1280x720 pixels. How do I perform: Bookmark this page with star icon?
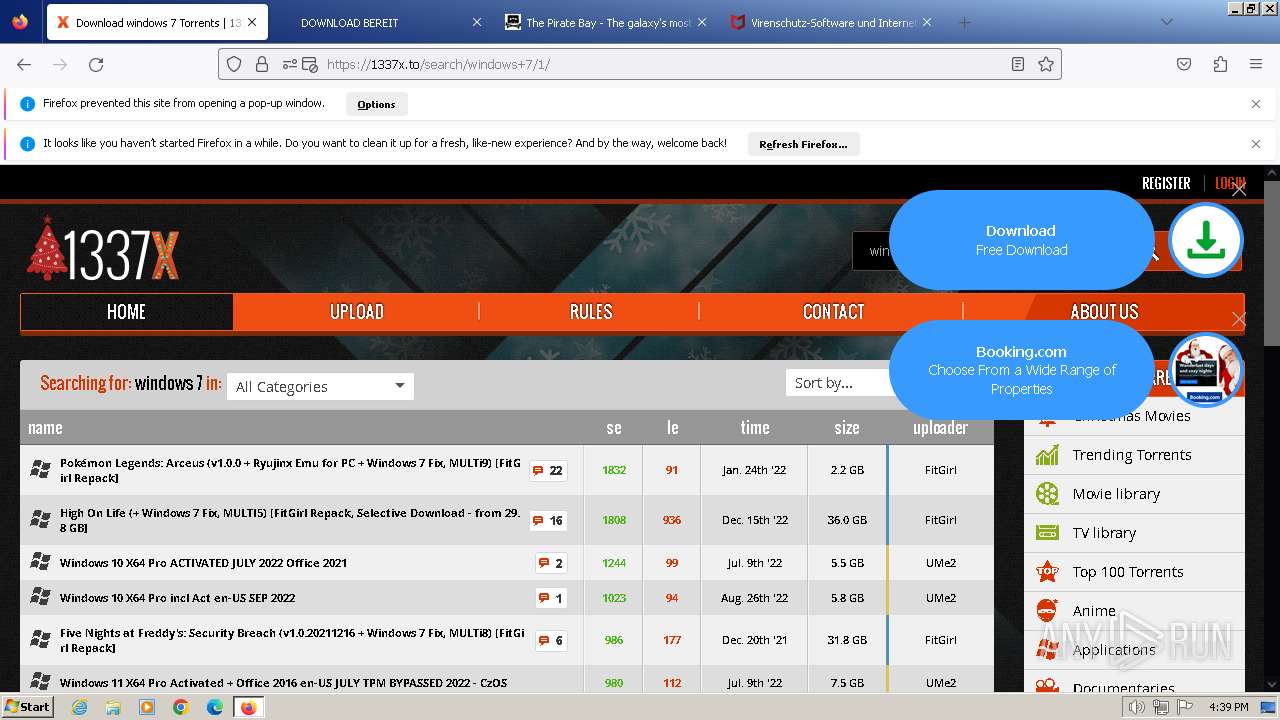click(x=1045, y=64)
